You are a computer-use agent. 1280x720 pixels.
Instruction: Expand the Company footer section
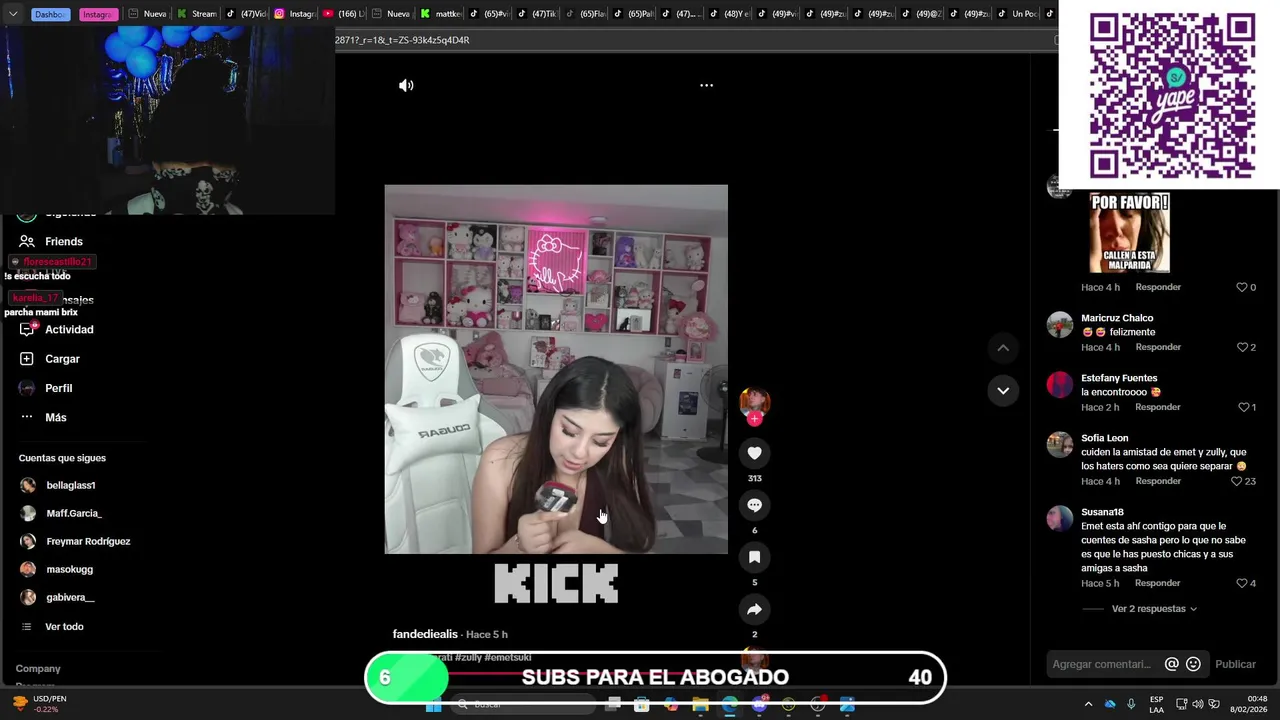point(38,668)
